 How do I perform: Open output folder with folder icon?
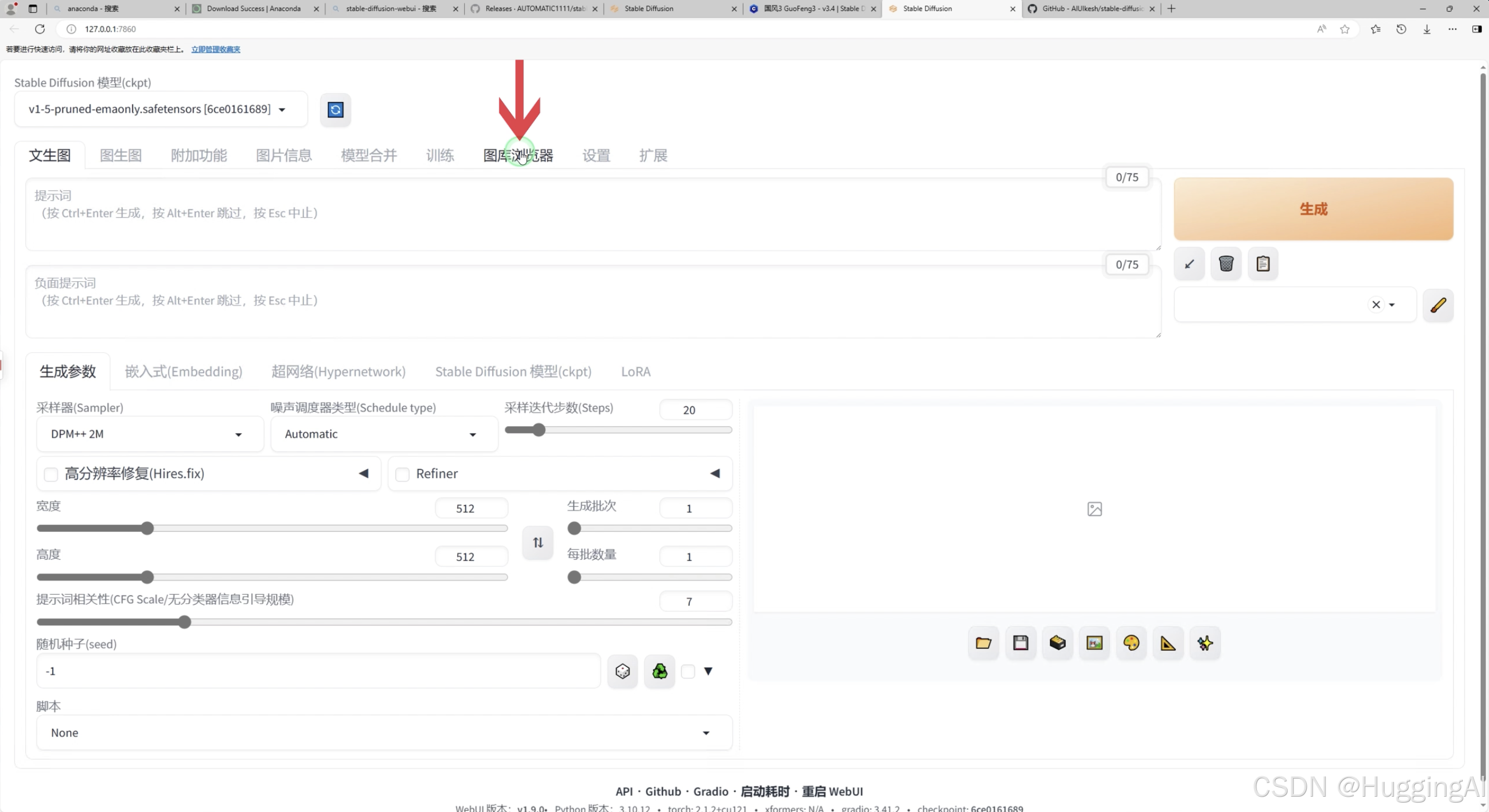[983, 643]
